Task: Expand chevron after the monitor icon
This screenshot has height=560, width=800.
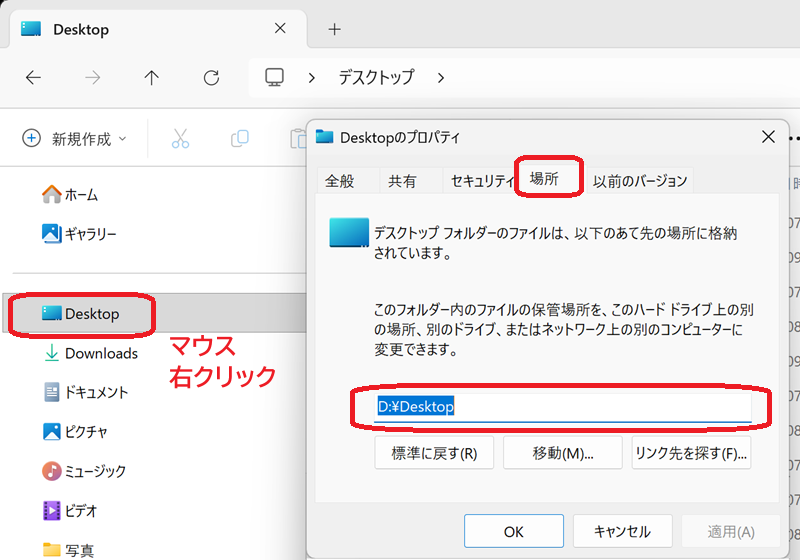Action: (x=312, y=78)
